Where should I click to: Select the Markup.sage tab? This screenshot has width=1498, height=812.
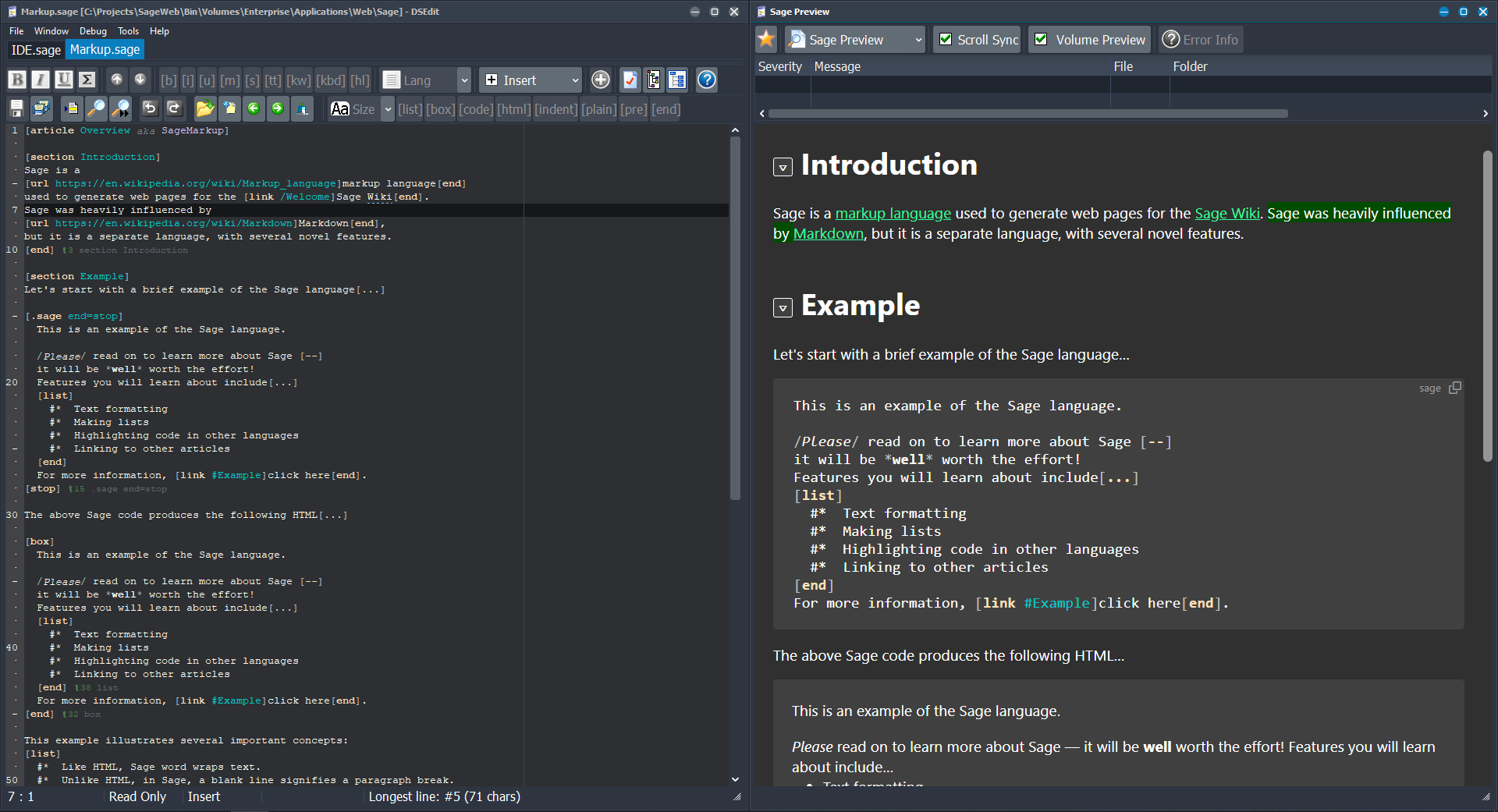105,50
